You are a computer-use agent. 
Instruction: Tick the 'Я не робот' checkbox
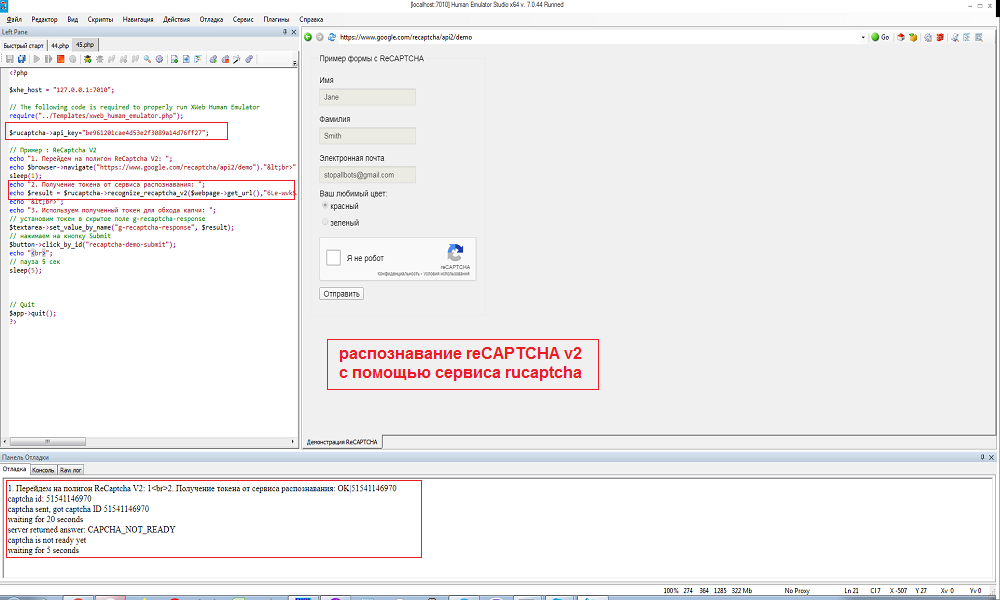[334, 258]
